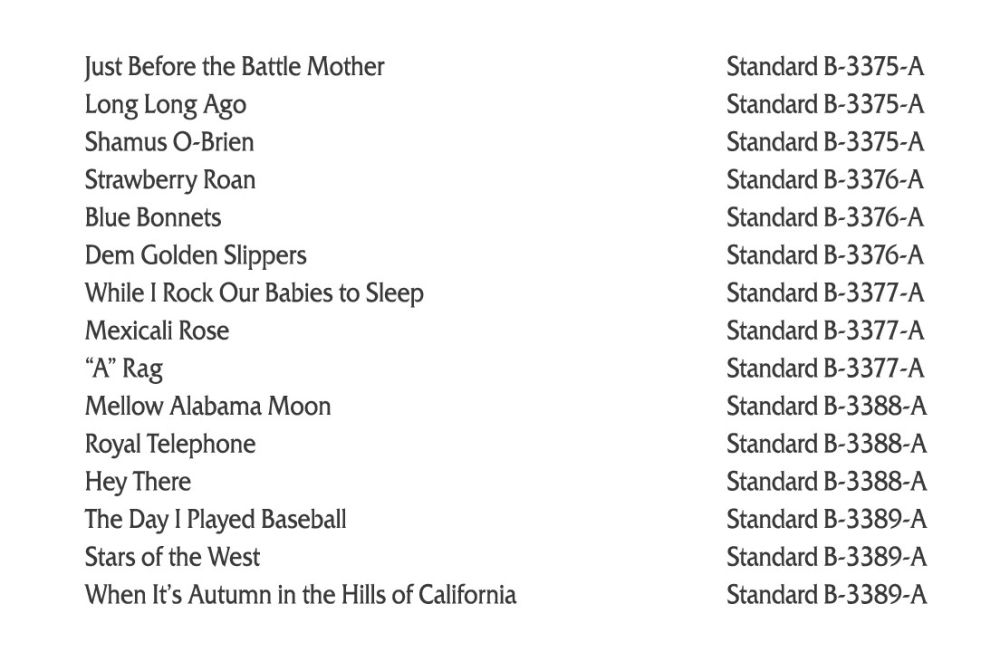
Task: Select Stars of the West title
Action: point(172,557)
